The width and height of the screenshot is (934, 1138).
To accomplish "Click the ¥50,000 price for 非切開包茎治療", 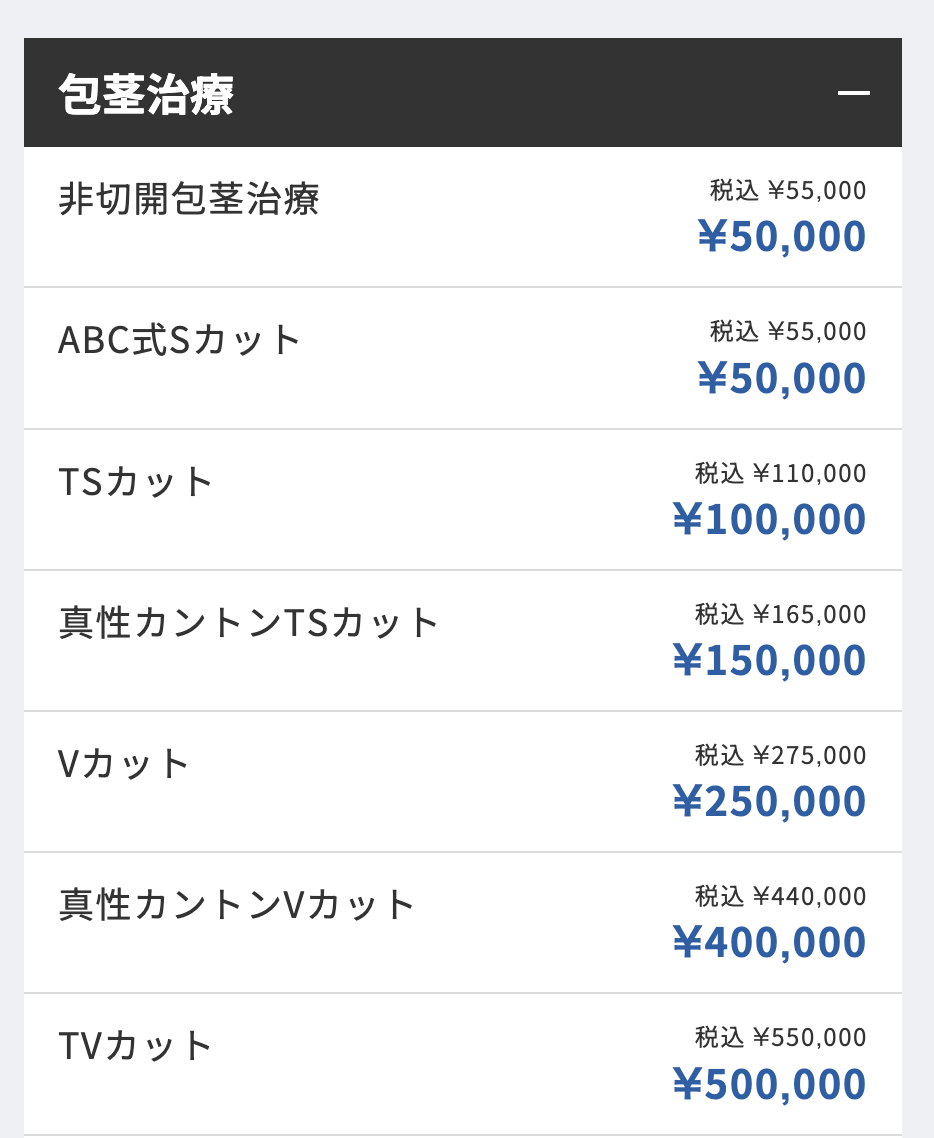I will (782, 237).
